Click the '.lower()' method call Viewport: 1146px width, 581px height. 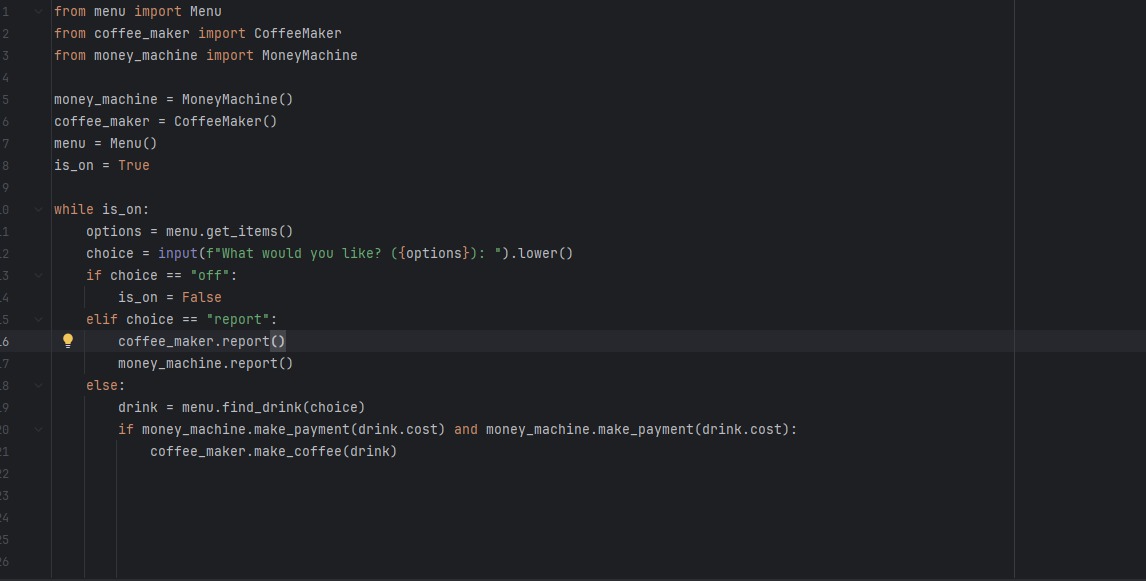(541, 254)
